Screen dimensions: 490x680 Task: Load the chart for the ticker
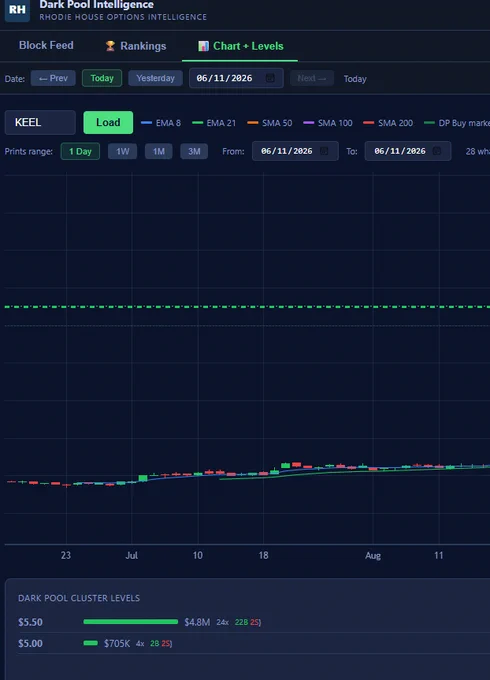(108, 122)
